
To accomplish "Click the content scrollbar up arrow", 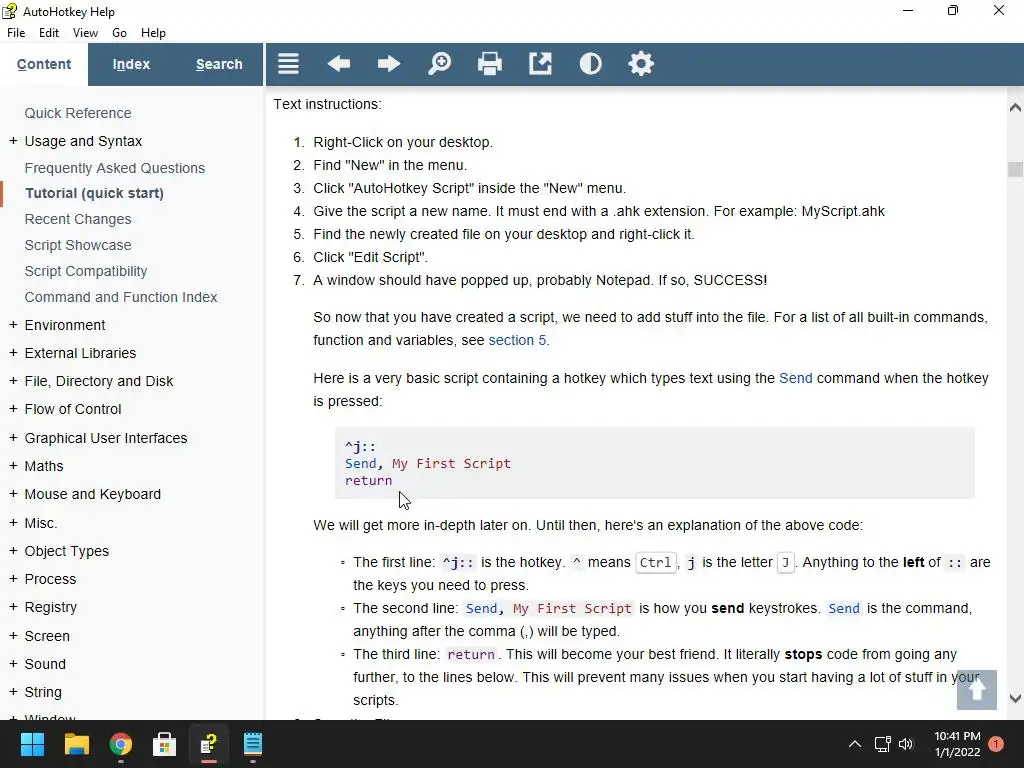I will [1015, 107].
